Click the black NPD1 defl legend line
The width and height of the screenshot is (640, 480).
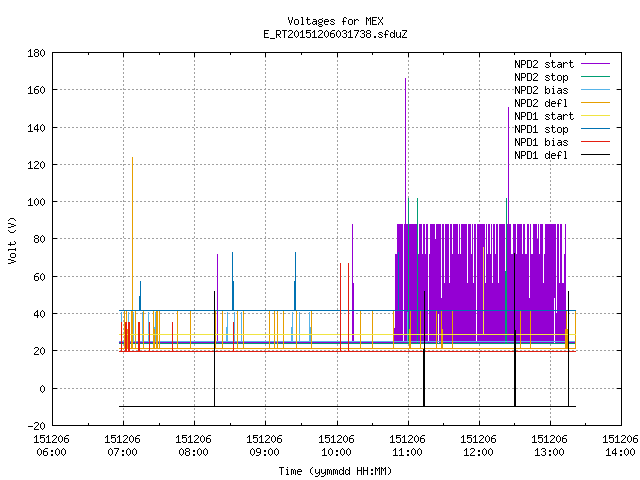pyautogui.click(x=595, y=155)
